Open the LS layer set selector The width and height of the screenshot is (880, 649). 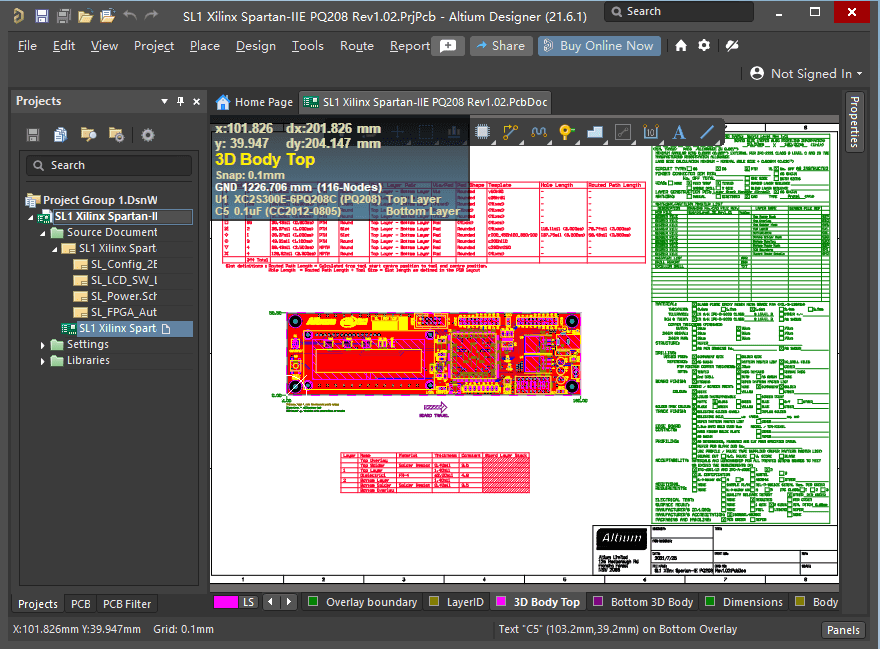(248, 602)
